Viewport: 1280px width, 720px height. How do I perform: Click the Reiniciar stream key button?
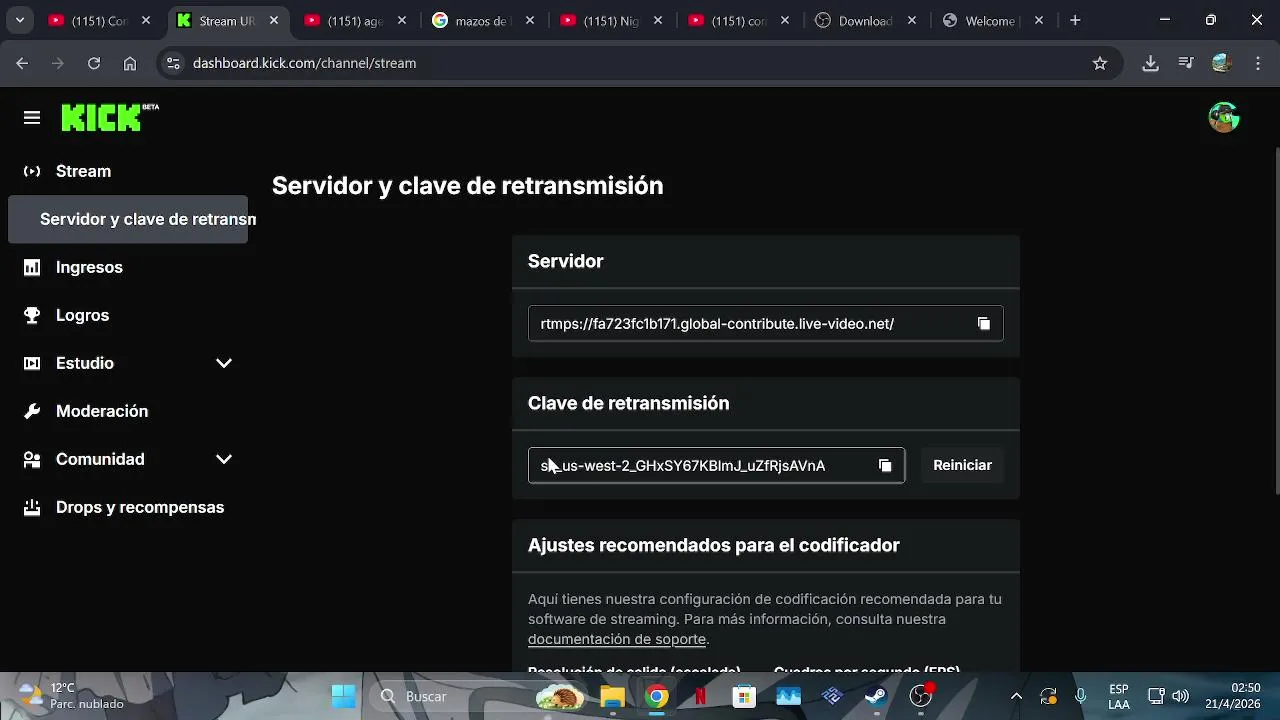tap(962, 465)
